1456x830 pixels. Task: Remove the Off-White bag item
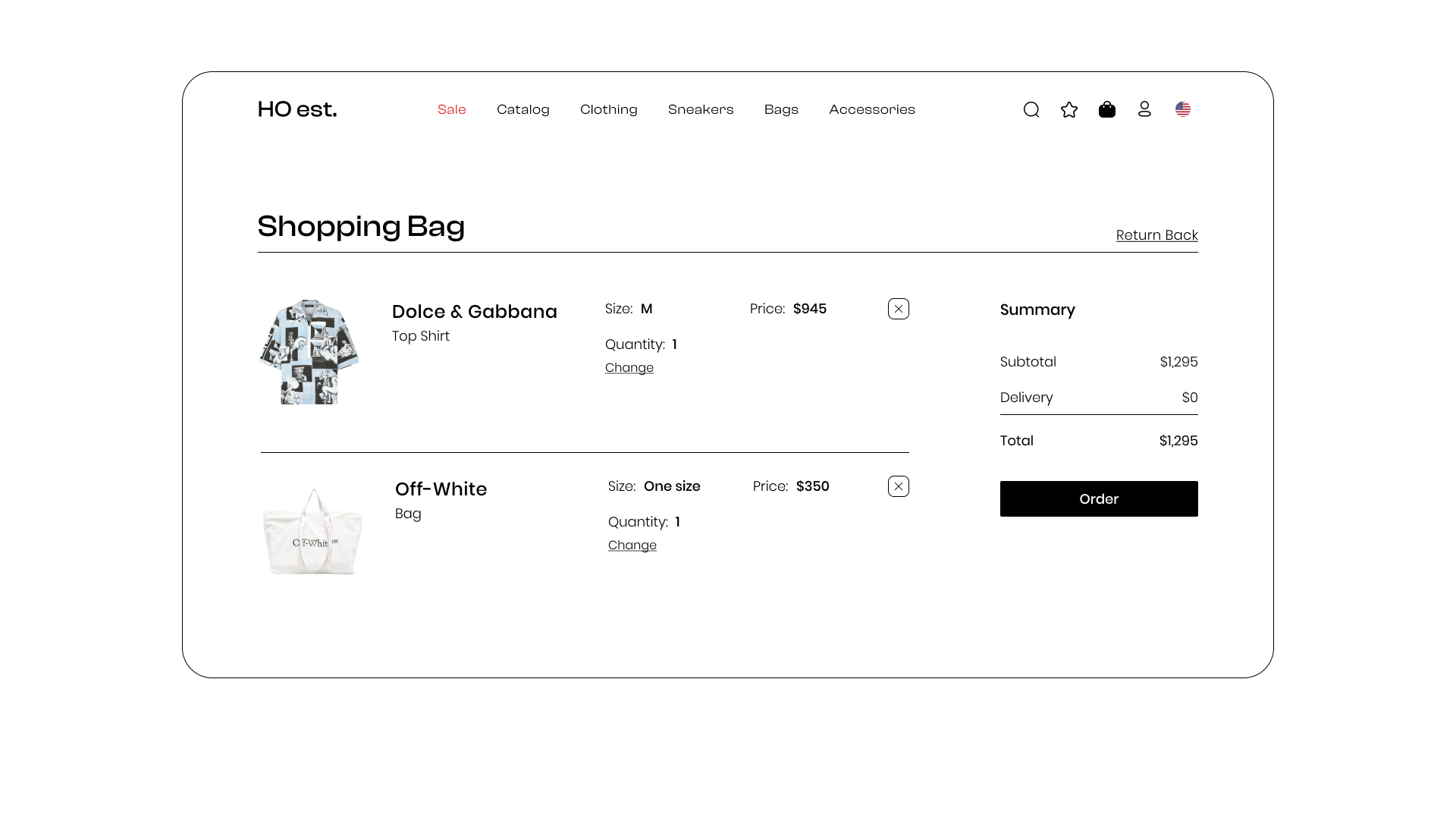click(899, 486)
